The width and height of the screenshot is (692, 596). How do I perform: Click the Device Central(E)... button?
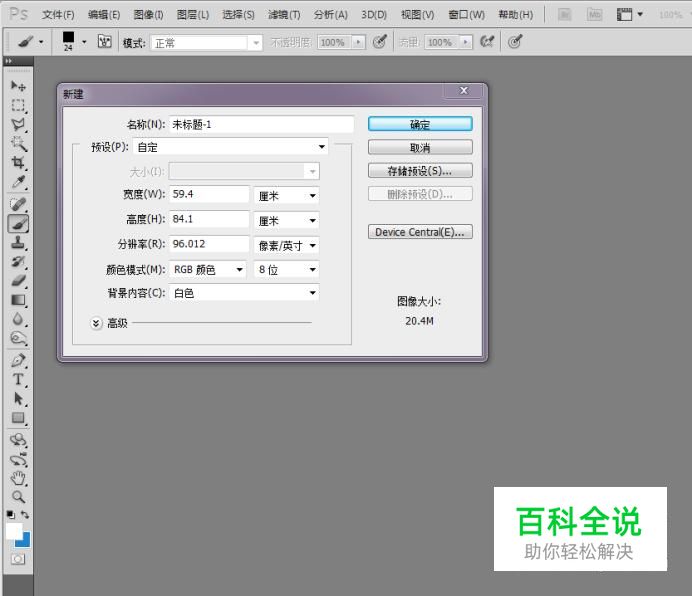click(420, 232)
